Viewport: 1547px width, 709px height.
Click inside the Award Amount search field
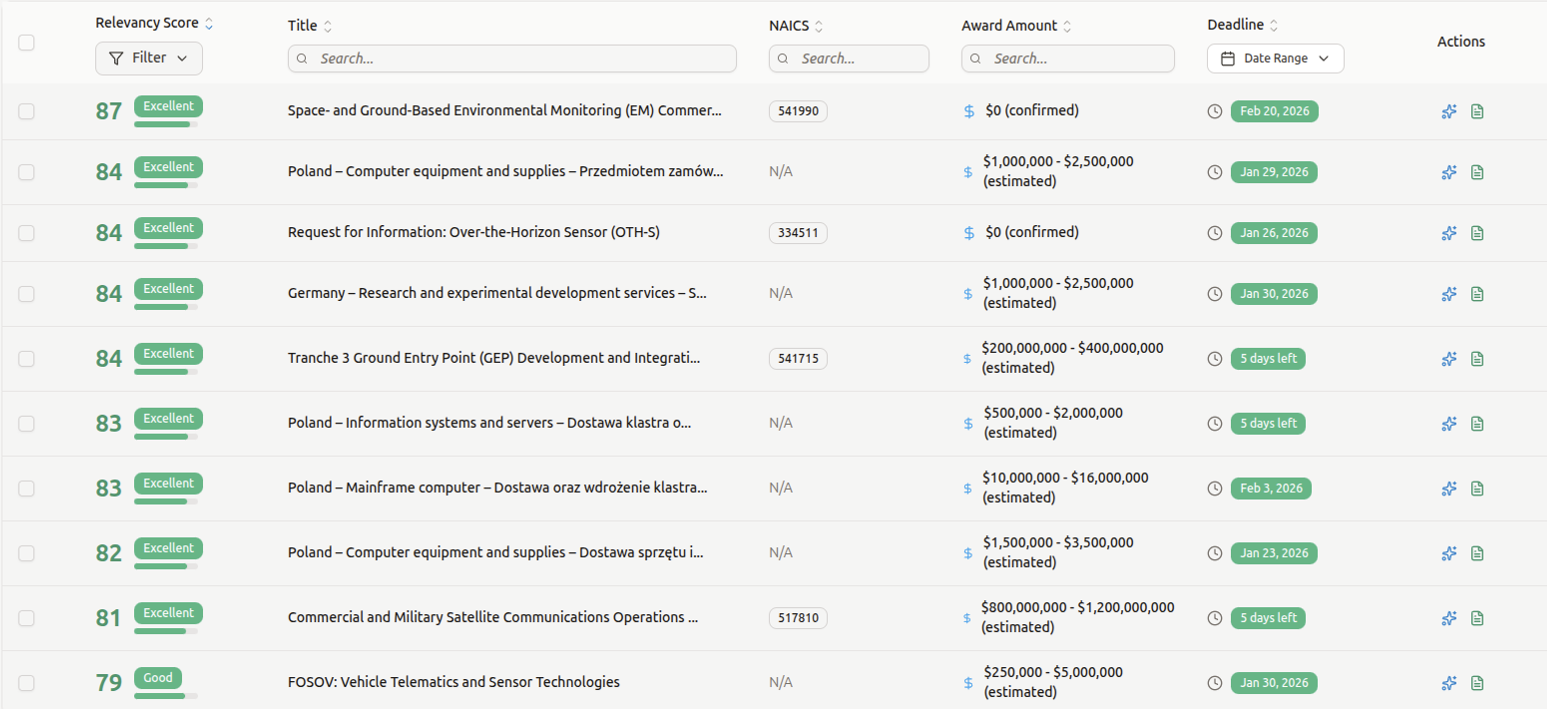pyautogui.click(x=1068, y=59)
